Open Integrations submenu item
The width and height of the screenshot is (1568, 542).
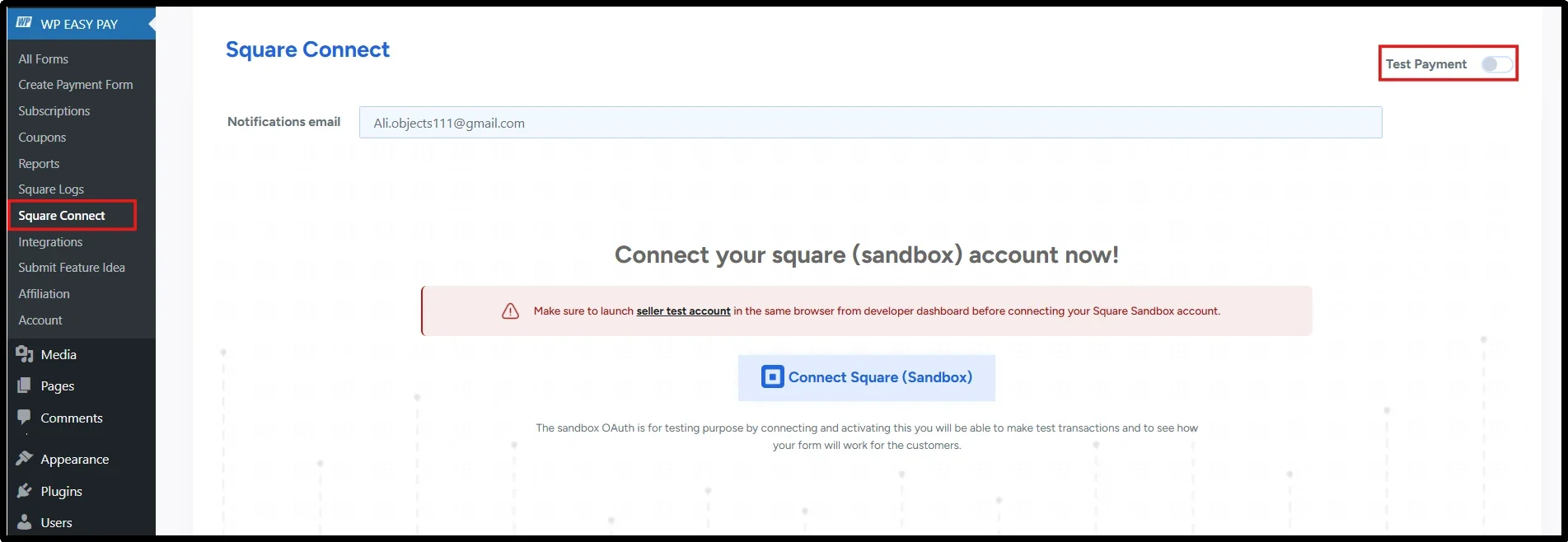(50, 242)
